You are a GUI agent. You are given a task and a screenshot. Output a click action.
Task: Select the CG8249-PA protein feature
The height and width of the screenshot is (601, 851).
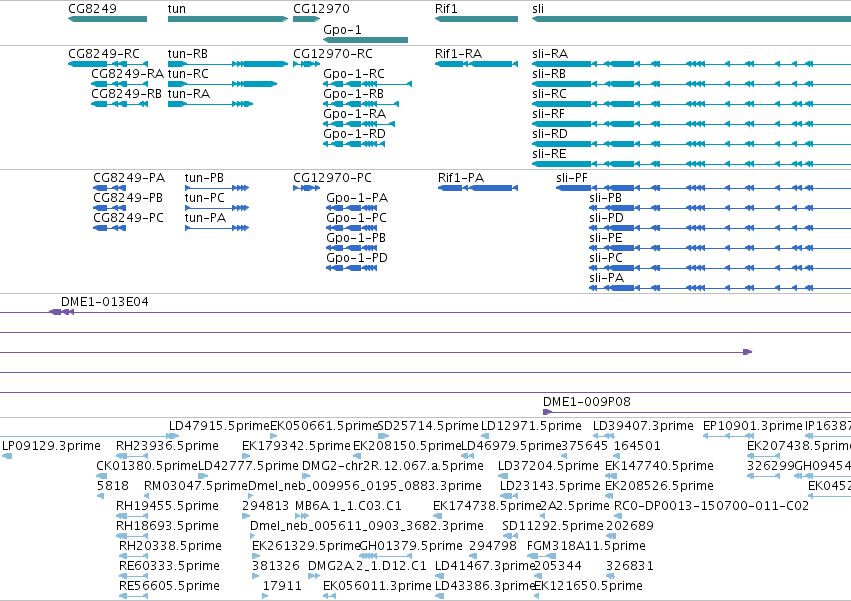tap(110, 188)
